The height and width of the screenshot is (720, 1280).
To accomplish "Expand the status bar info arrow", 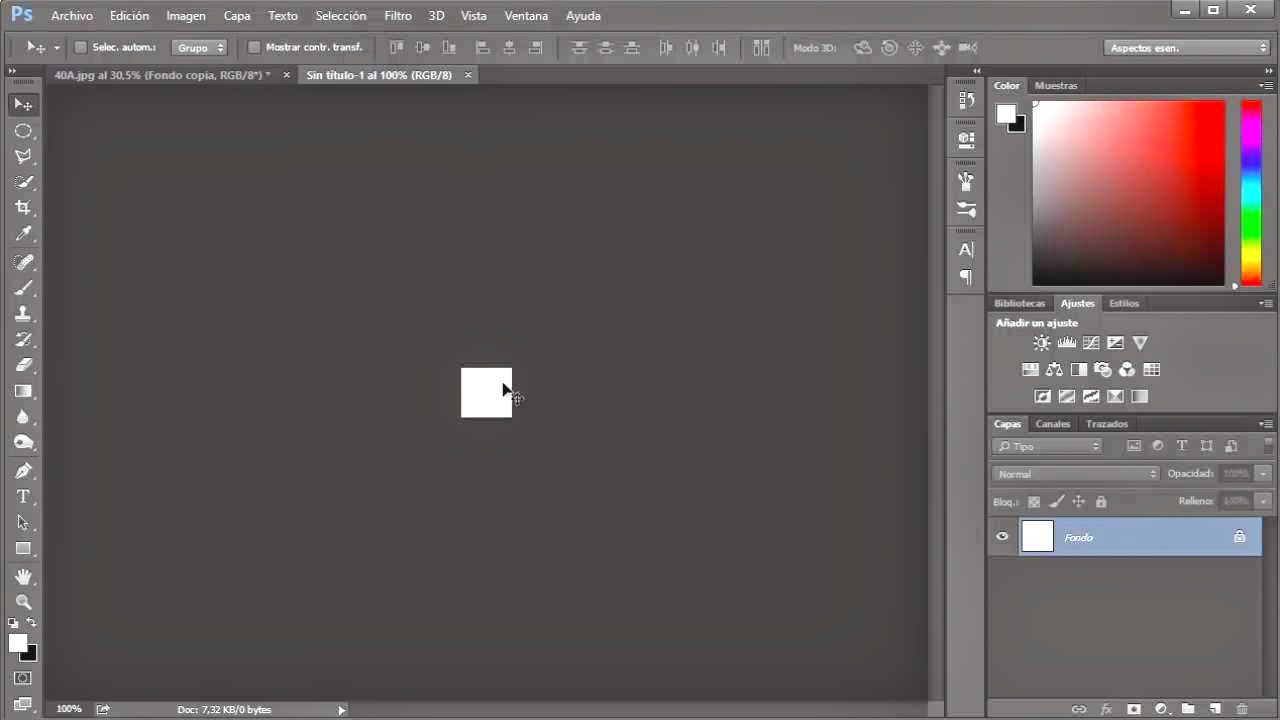I will 341,710.
